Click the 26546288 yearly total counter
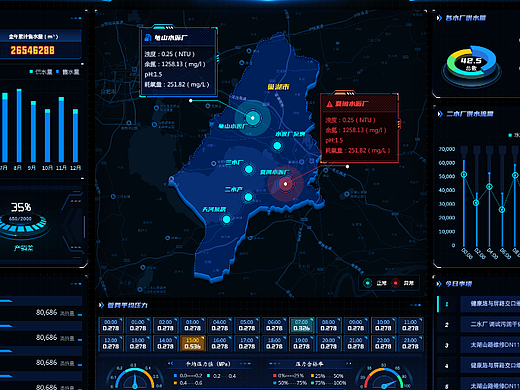Screen dimensions: 520x390 tap(32, 50)
